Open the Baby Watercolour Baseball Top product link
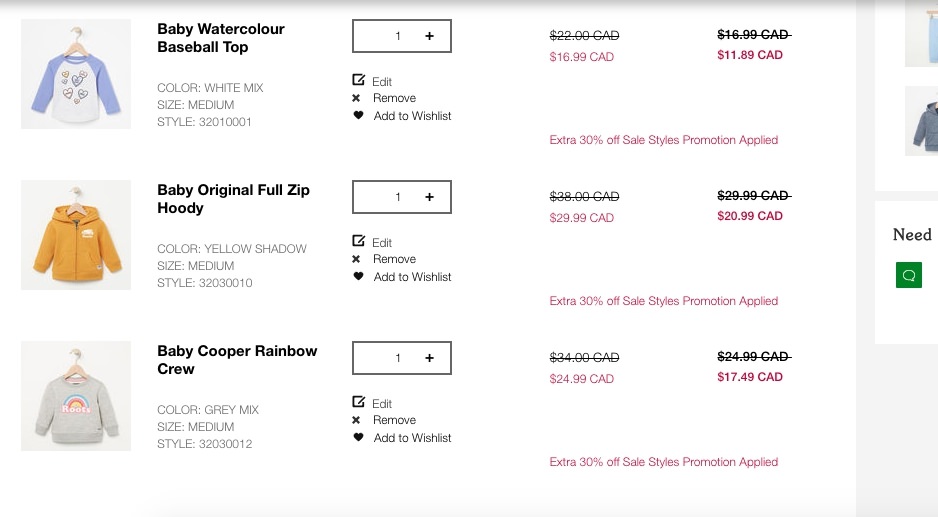This screenshot has width=938, height=517. click(x=220, y=38)
